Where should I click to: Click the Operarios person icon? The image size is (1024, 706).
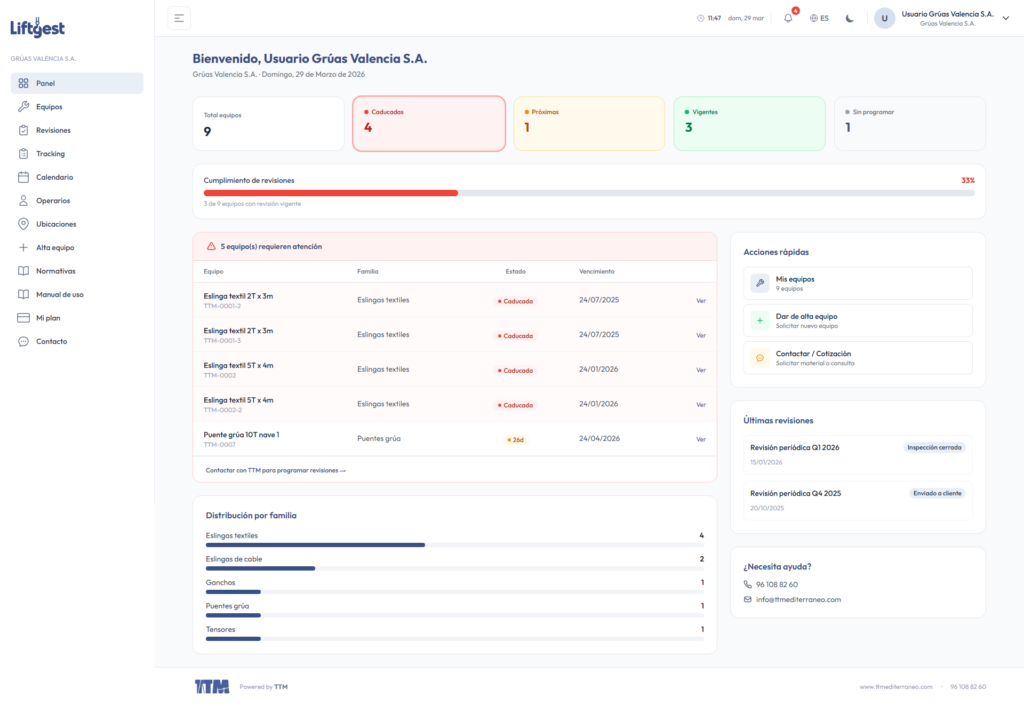(23, 201)
